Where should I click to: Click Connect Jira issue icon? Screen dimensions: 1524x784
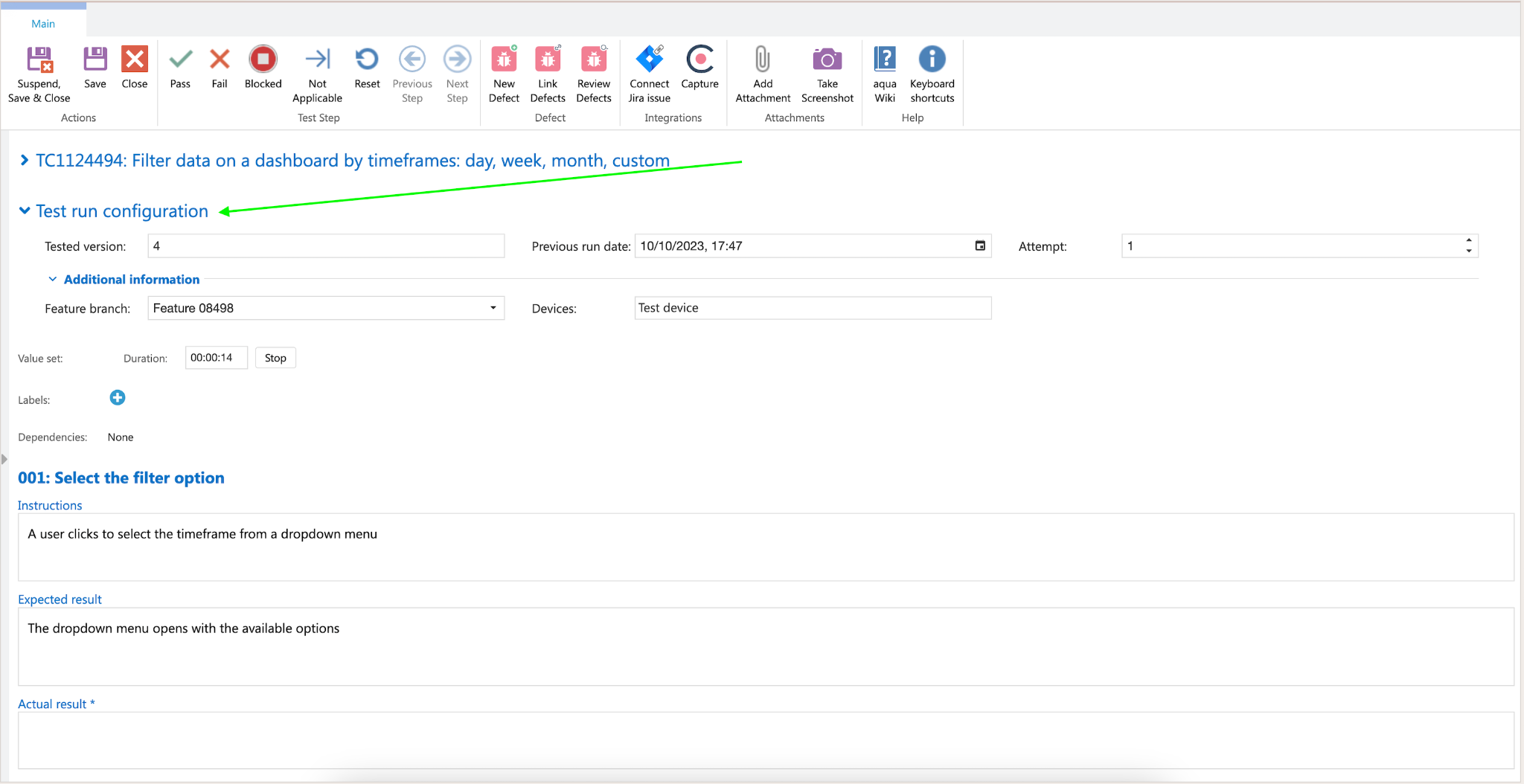click(x=649, y=60)
